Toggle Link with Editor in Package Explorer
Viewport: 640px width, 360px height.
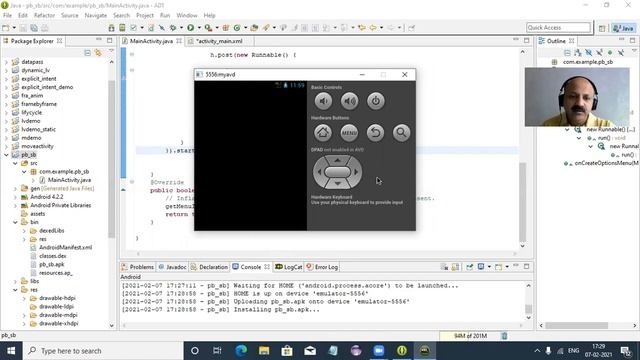click(98, 53)
